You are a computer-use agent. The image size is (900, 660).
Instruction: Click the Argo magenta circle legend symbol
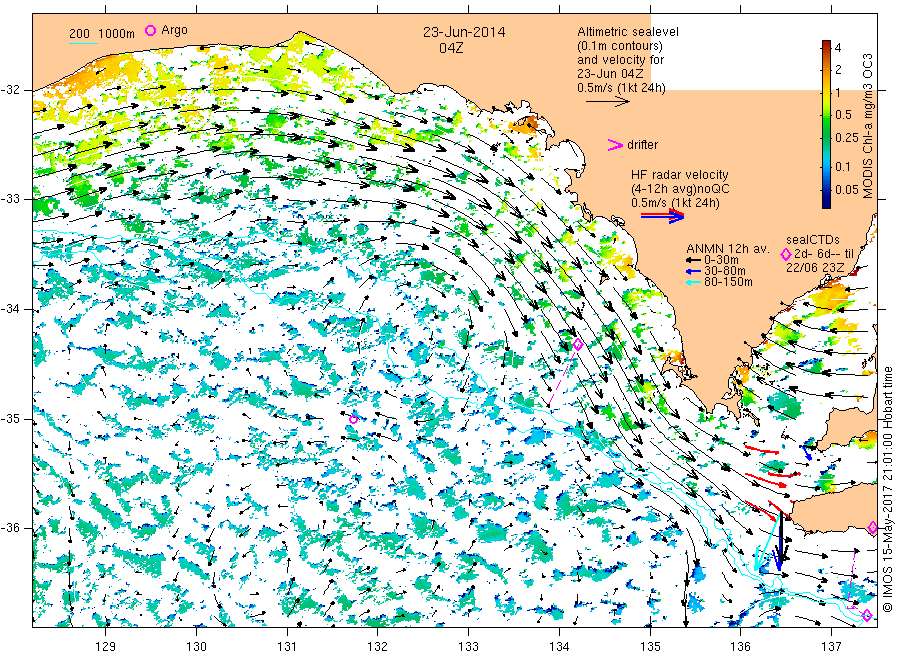(150, 30)
